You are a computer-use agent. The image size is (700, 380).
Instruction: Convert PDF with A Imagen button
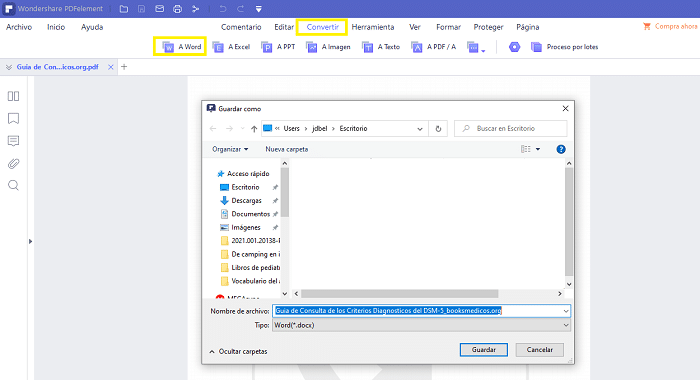point(328,47)
